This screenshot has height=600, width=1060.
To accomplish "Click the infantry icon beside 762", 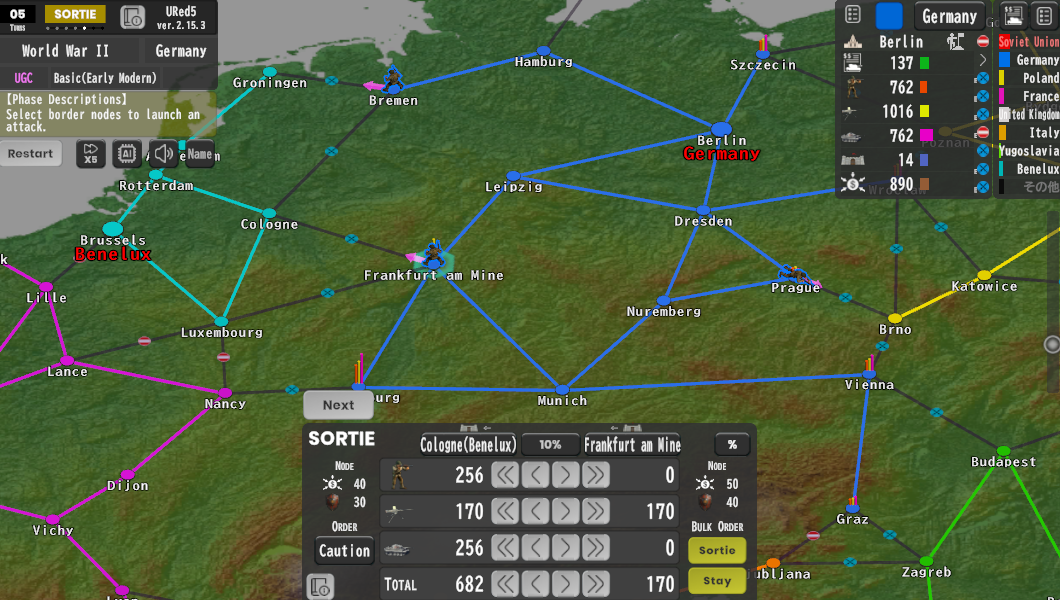I will [x=852, y=87].
